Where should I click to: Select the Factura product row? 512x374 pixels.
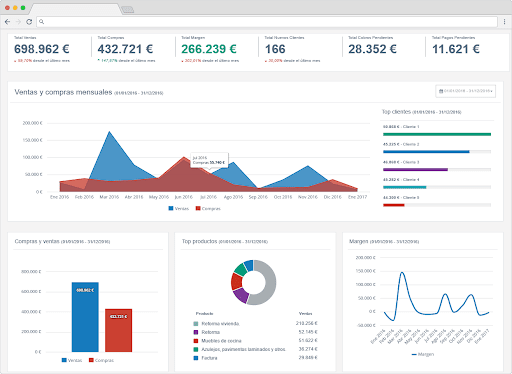tap(255, 358)
